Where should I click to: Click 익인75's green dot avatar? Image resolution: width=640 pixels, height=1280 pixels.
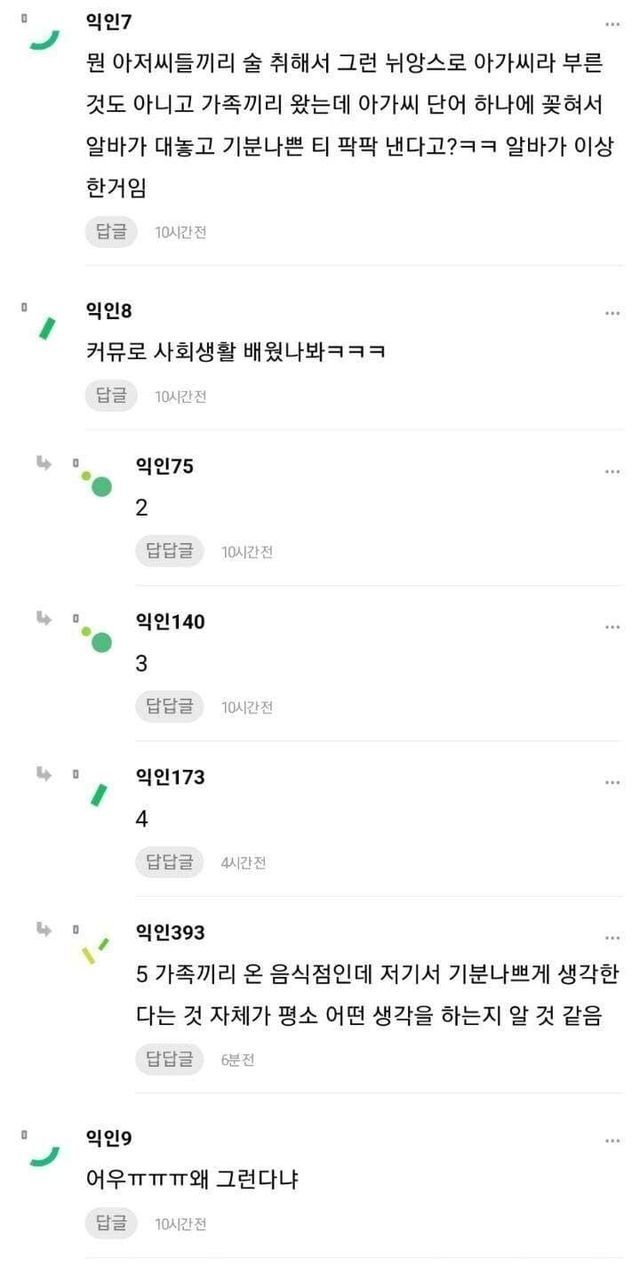pyautogui.click(x=97, y=484)
